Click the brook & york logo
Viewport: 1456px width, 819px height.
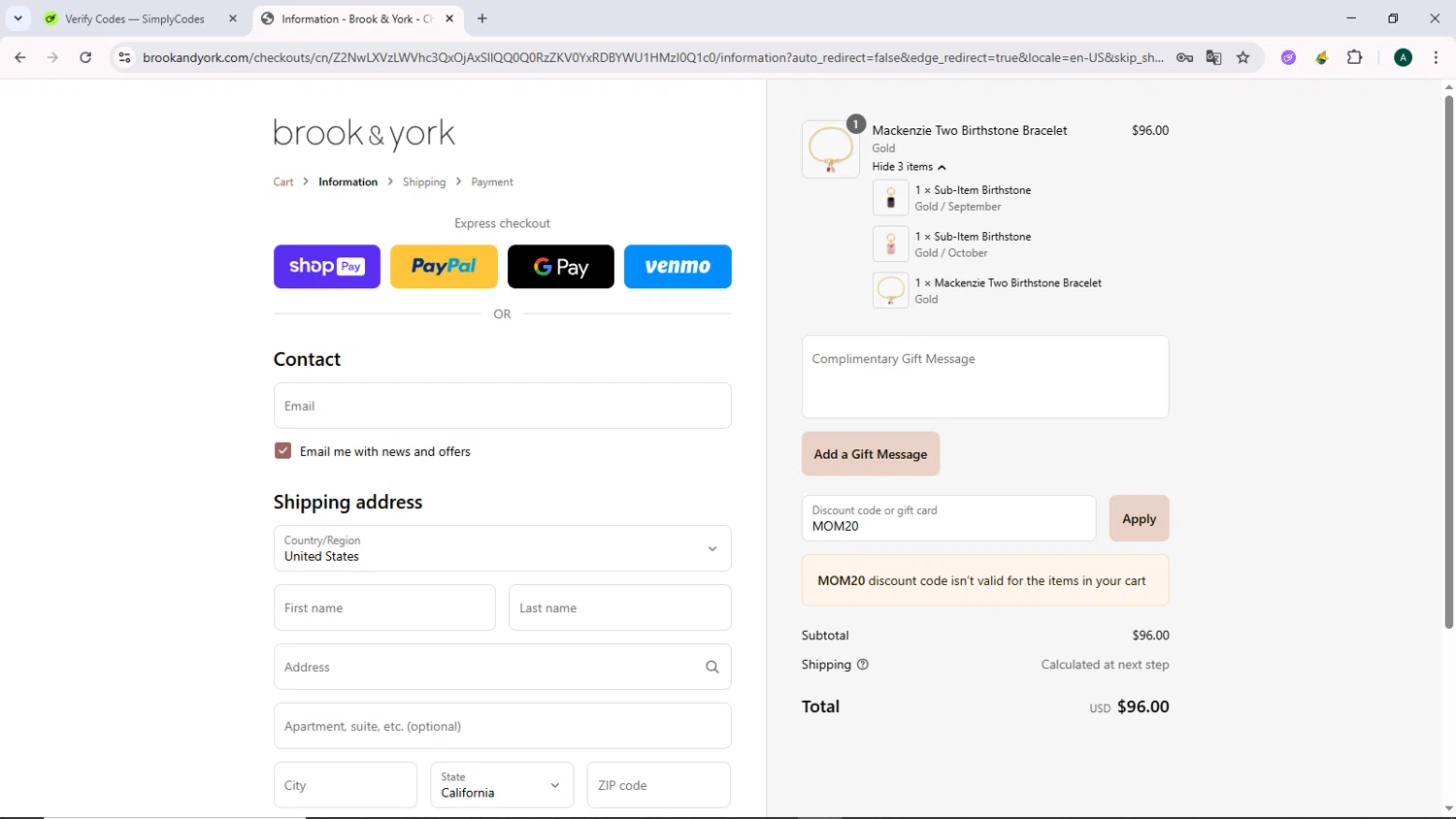coord(364,134)
